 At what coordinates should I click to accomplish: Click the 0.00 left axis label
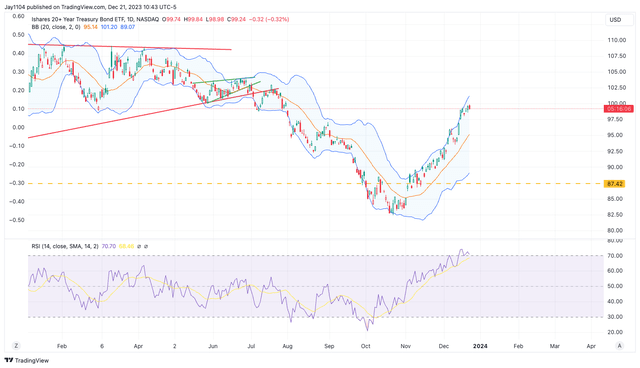tap(18, 127)
